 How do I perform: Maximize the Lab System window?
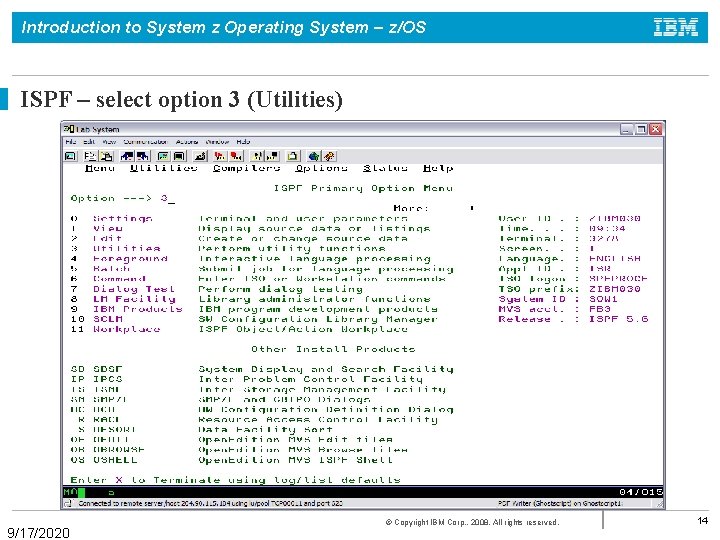coord(641,129)
